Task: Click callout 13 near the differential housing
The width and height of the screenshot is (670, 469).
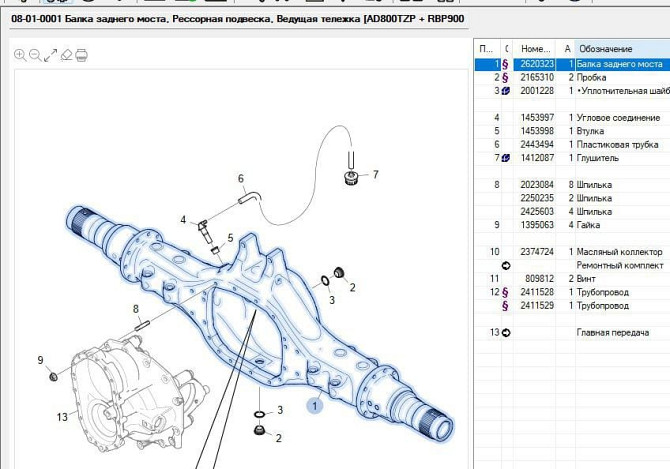Action: pos(61,416)
